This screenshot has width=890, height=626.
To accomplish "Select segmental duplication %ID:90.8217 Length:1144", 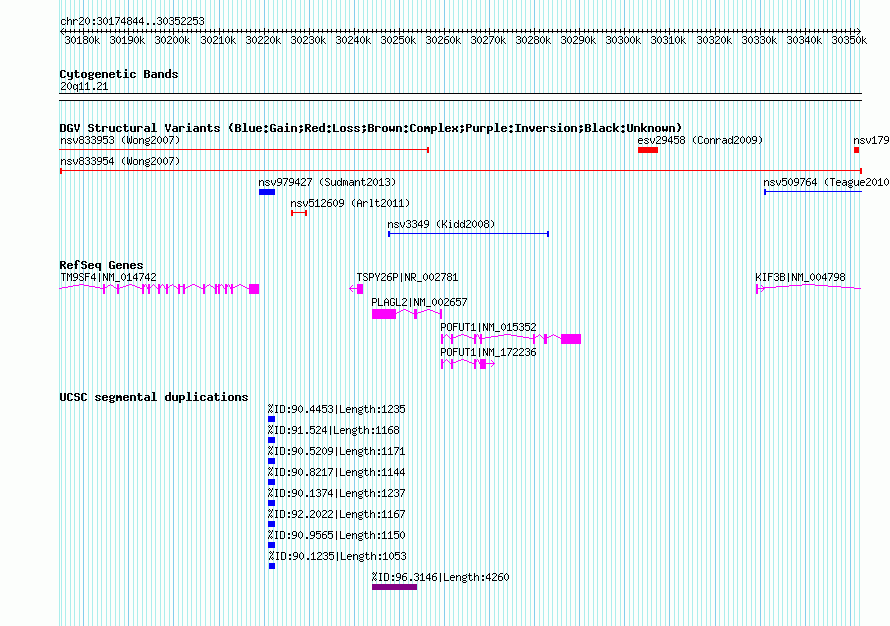I will pyautogui.click(x=337, y=472).
